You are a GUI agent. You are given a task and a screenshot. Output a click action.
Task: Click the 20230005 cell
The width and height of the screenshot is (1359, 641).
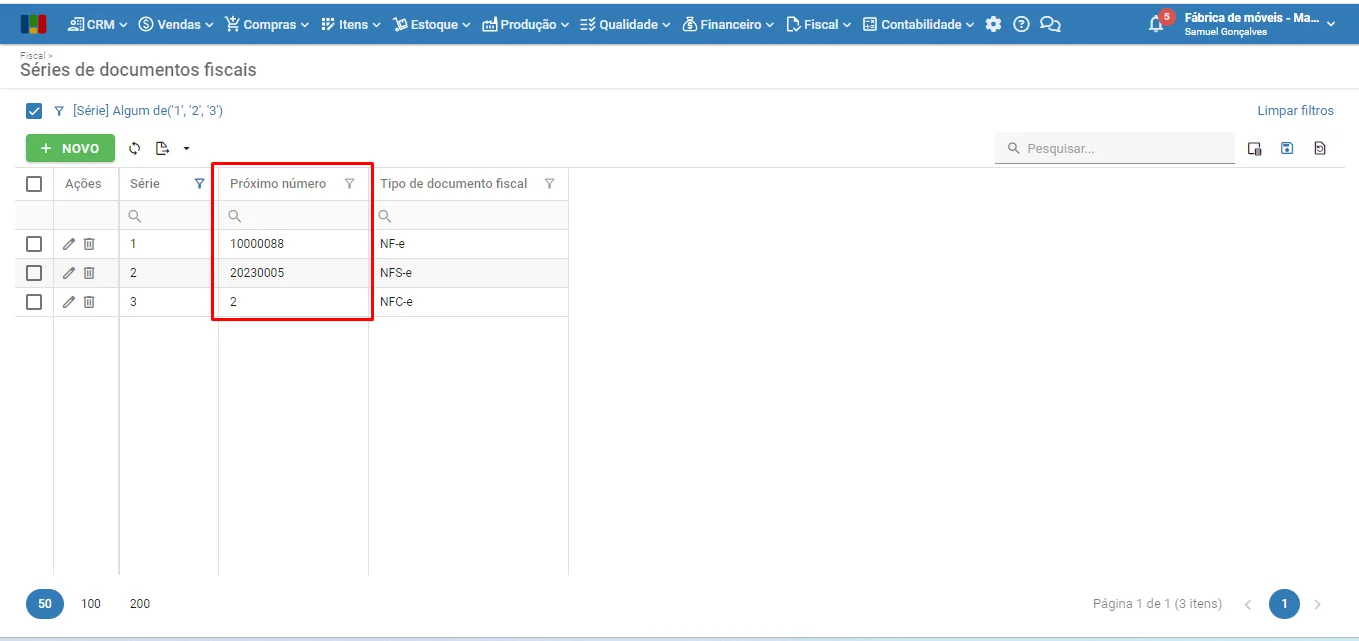click(294, 273)
